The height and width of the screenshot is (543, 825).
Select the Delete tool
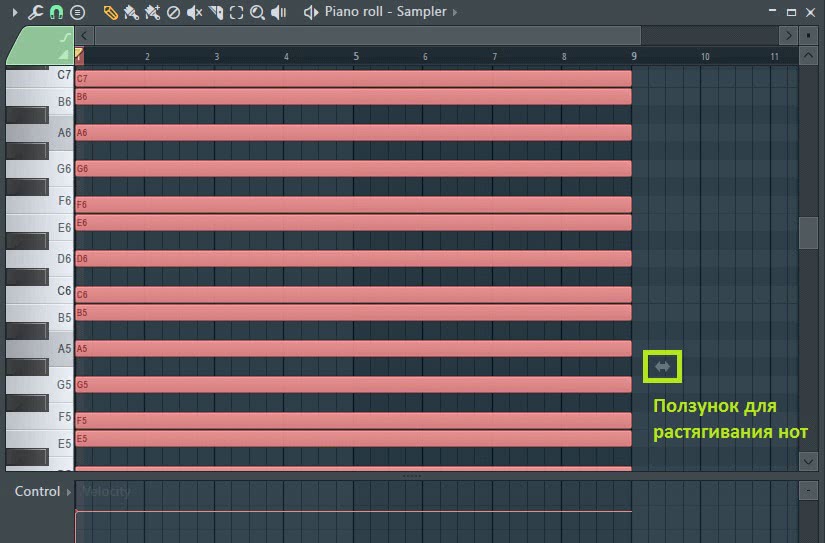point(173,12)
